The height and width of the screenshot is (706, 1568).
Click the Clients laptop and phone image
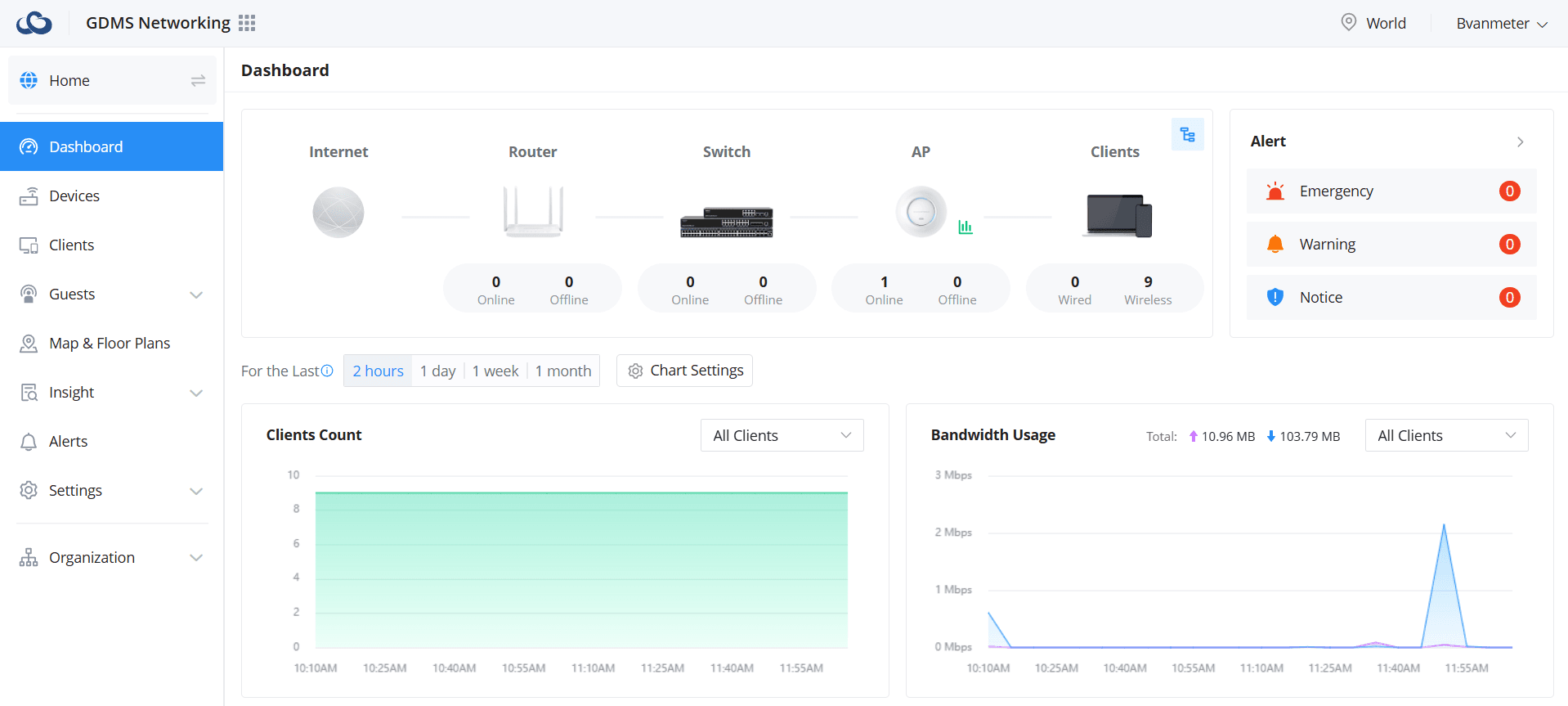[1118, 216]
